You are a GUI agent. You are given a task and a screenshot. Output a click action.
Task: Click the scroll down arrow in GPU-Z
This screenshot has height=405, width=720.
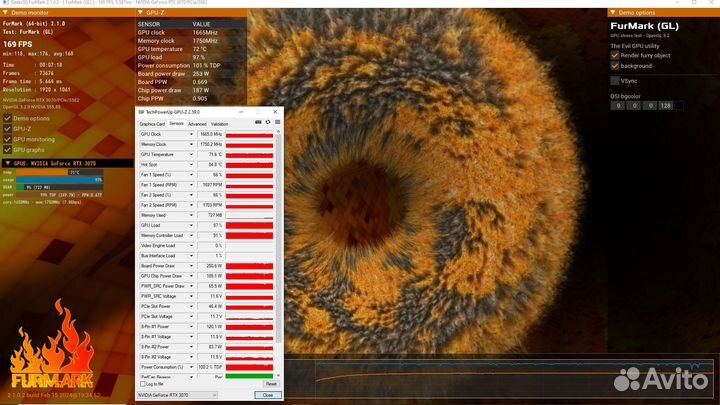278,376
